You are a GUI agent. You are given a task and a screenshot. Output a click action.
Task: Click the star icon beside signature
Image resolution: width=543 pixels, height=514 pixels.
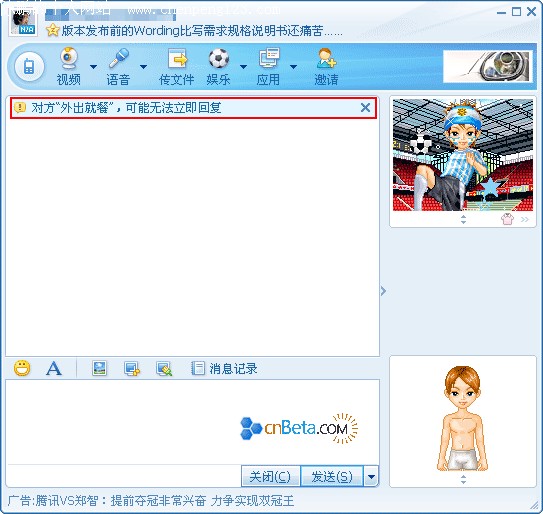tap(53, 30)
